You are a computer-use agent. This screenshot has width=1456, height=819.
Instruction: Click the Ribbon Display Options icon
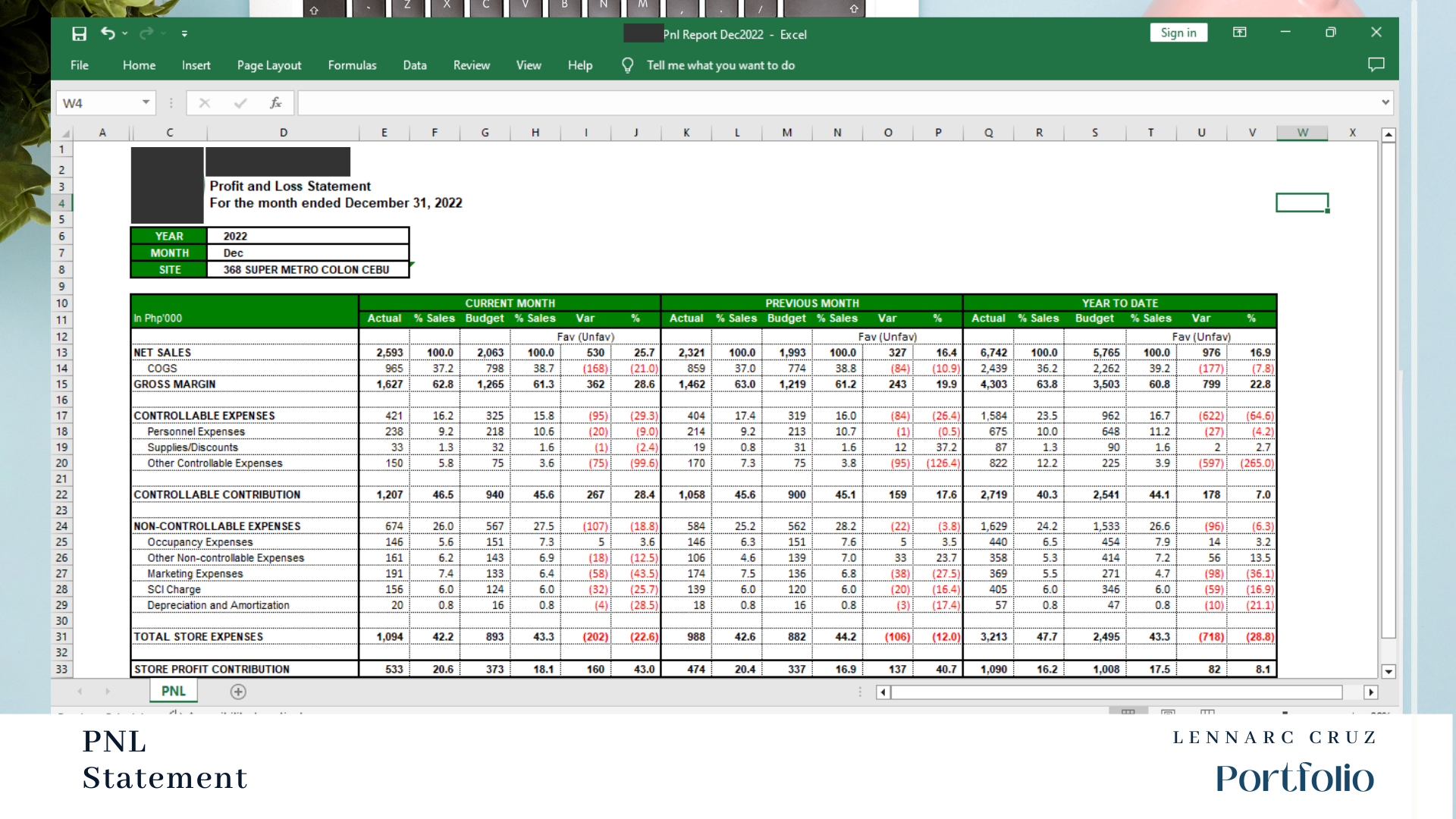click(1240, 33)
